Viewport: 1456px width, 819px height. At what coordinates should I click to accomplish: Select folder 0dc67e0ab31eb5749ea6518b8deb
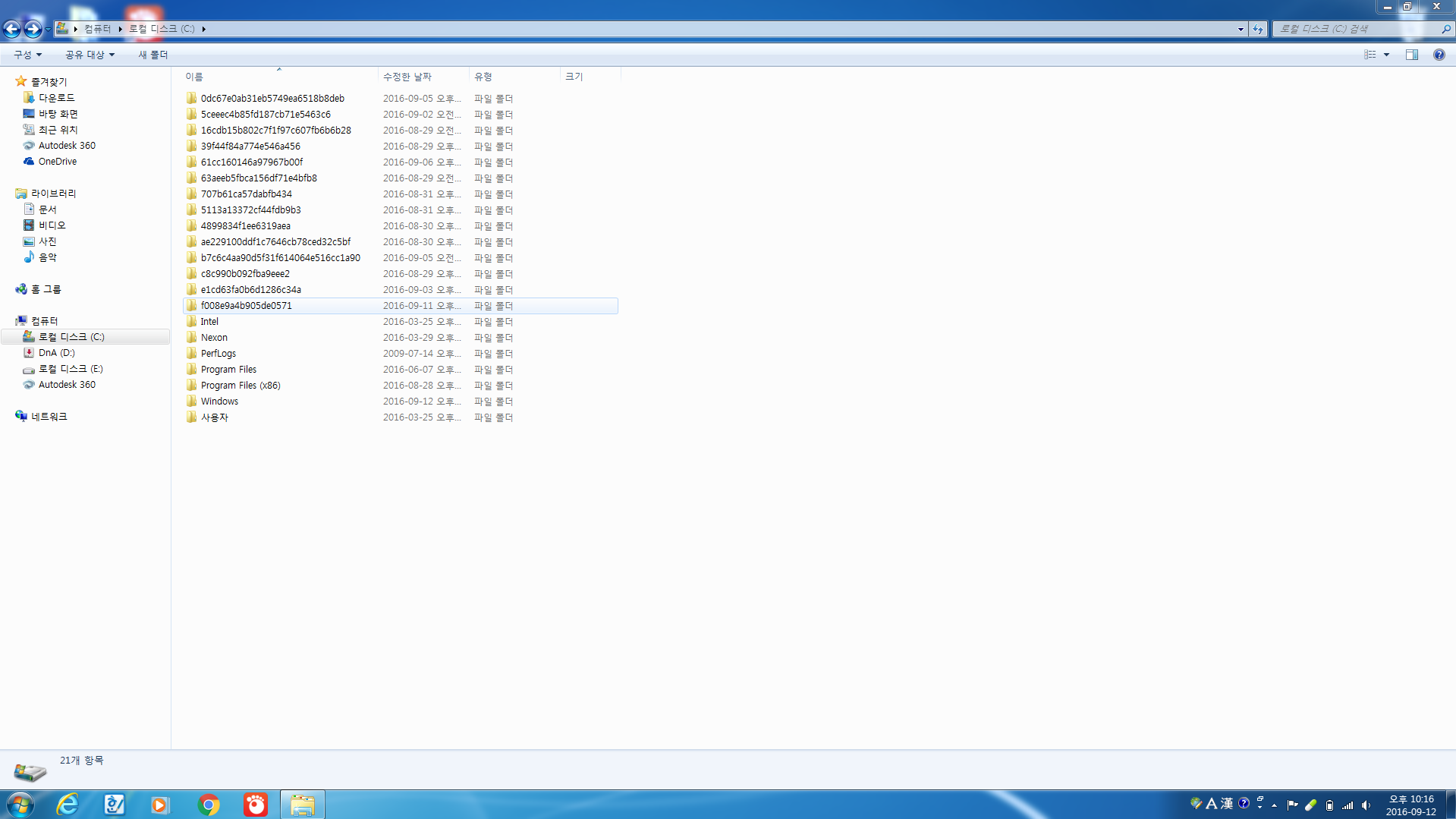coord(401,99)
